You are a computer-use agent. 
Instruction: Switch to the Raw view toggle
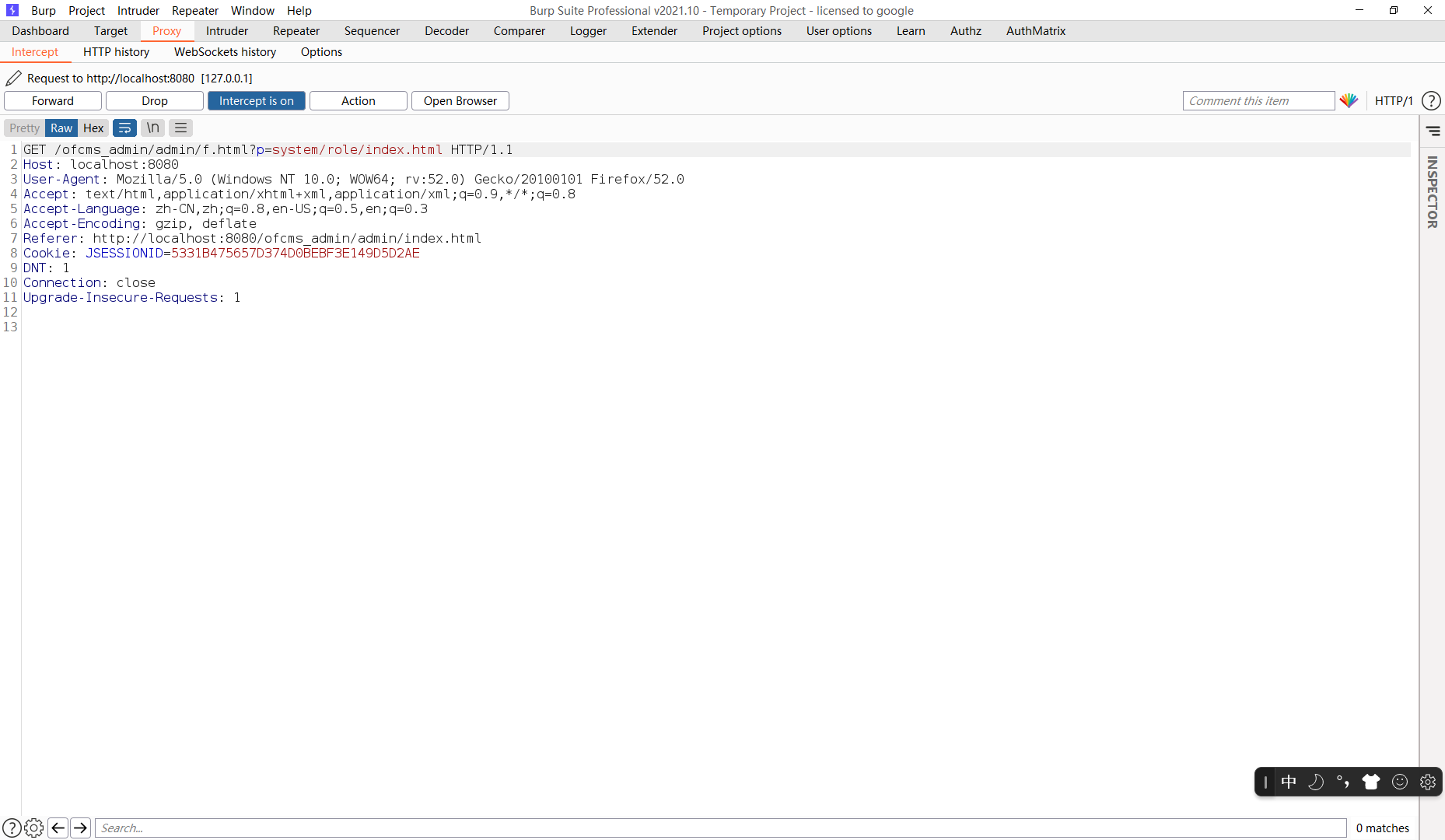click(61, 128)
